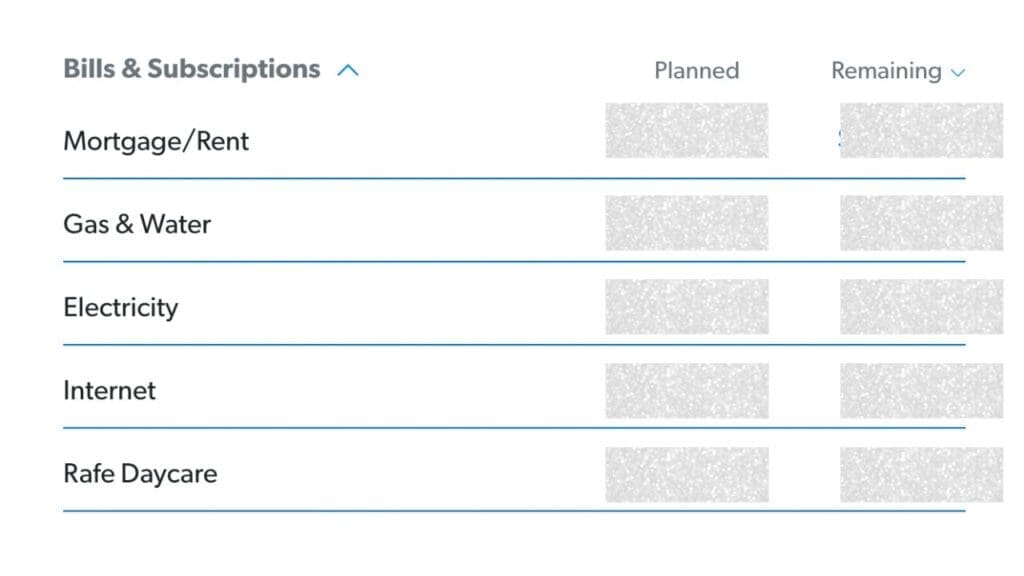Select the Rafe Daycare line name
1024x576 pixels.
pos(140,473)
